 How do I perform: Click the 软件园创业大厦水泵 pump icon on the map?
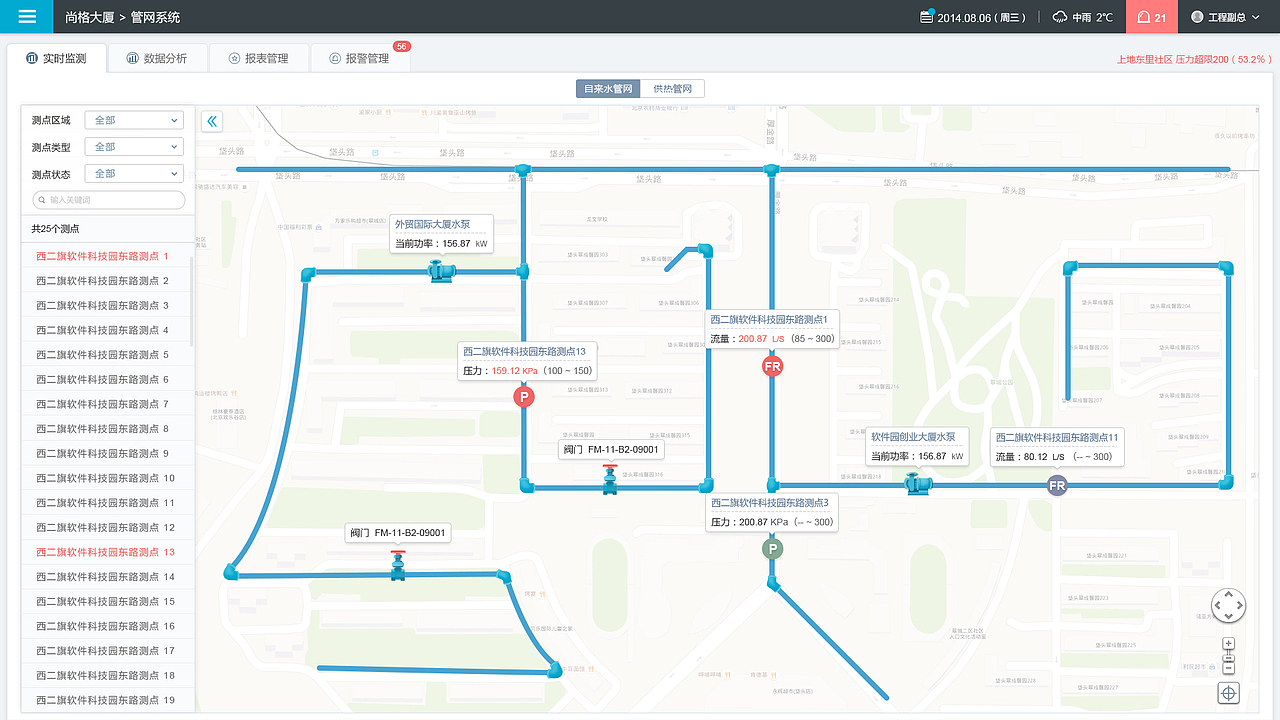918,484
